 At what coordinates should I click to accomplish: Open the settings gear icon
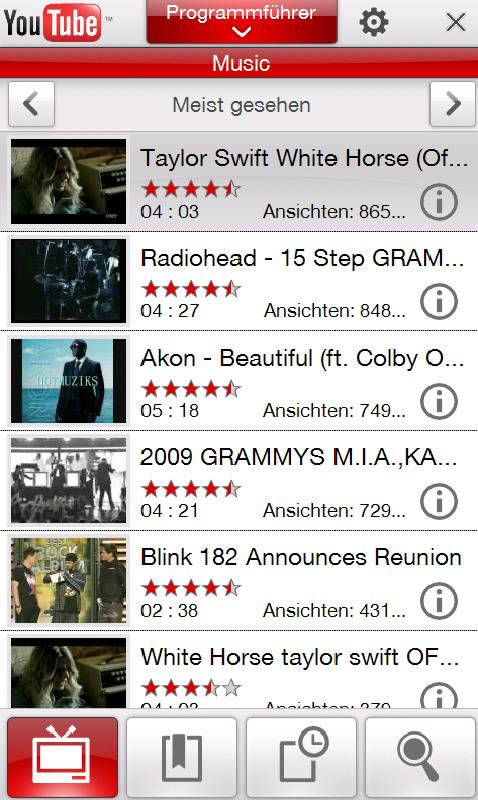[x=373, y=22]
